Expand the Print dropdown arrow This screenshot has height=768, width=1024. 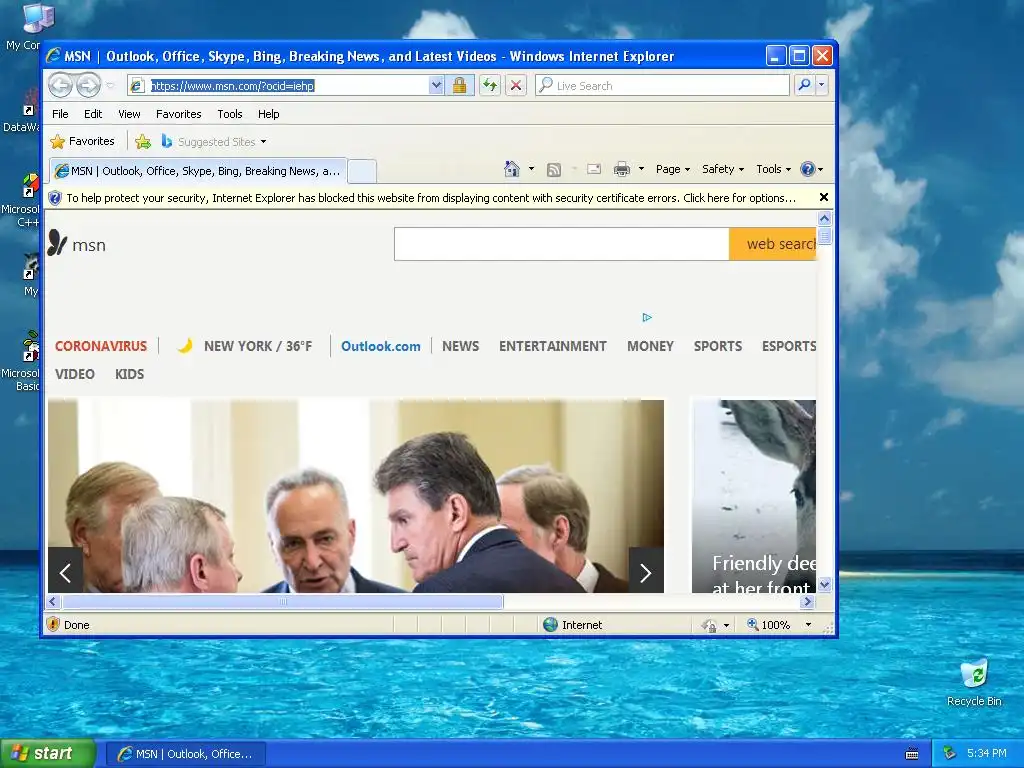coord(641,169)
